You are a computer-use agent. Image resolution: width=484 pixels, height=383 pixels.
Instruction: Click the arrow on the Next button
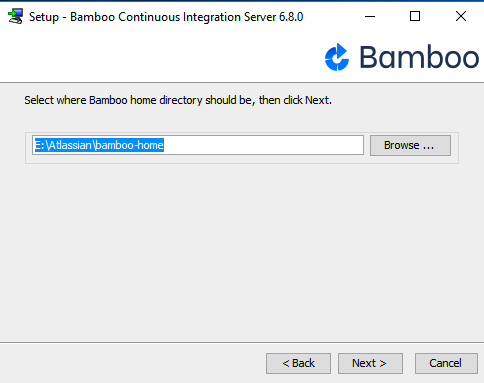click(383, 363)
